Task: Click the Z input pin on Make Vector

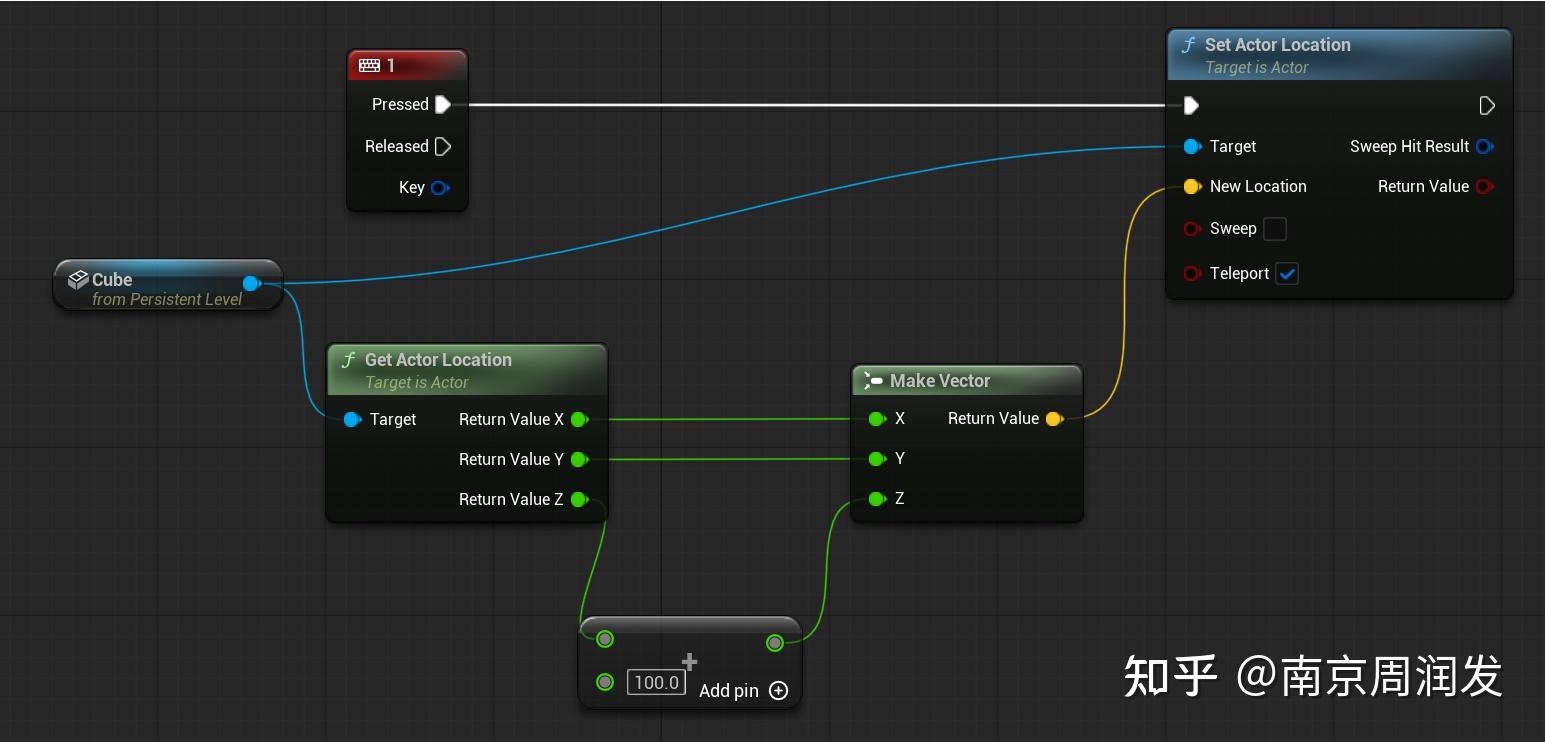Action: pyautogui.click(x=877, y=498)
